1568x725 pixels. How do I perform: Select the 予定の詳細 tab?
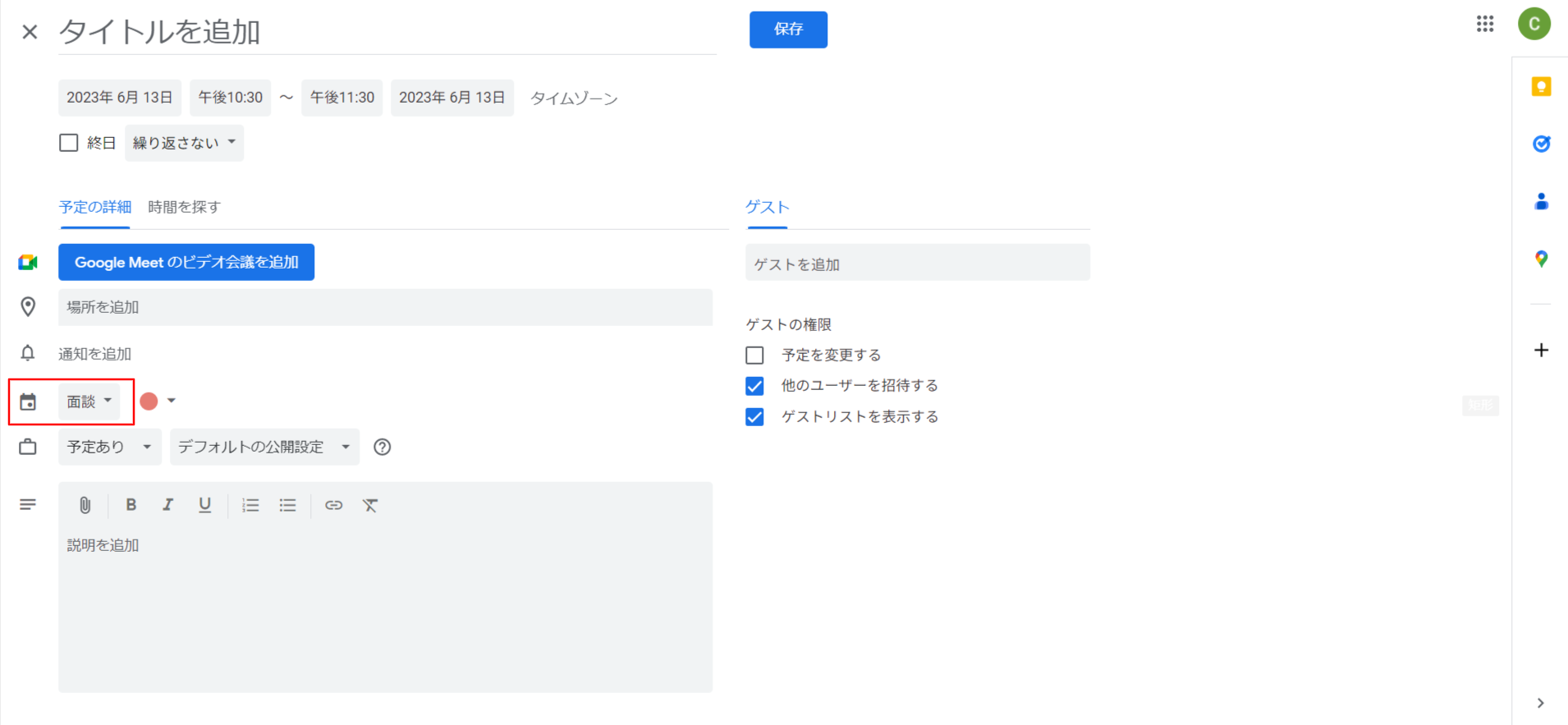coord(95,207)
